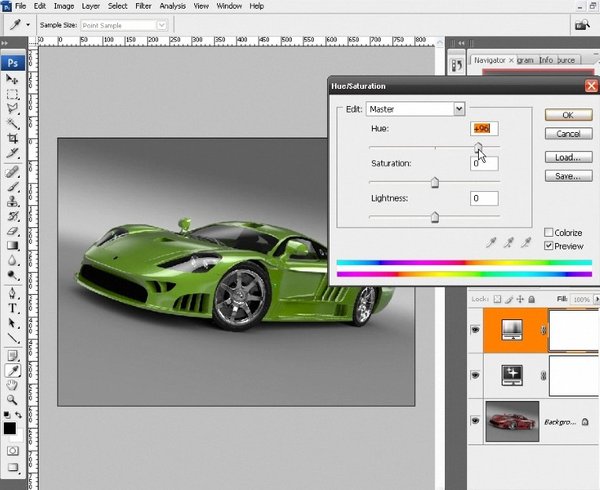Click the Saturation slider handle
This screenshot has height=490, width=600.
click(x=434, y=182)
